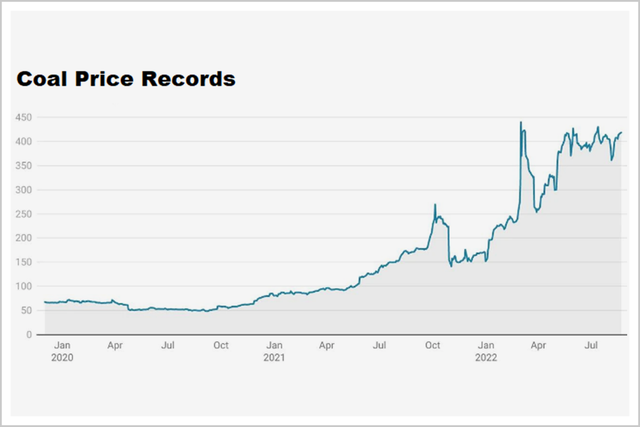Select the Jan 2020 x-axis label
The height and width of the screenshot is (427, 640).
tap(62, 351)
